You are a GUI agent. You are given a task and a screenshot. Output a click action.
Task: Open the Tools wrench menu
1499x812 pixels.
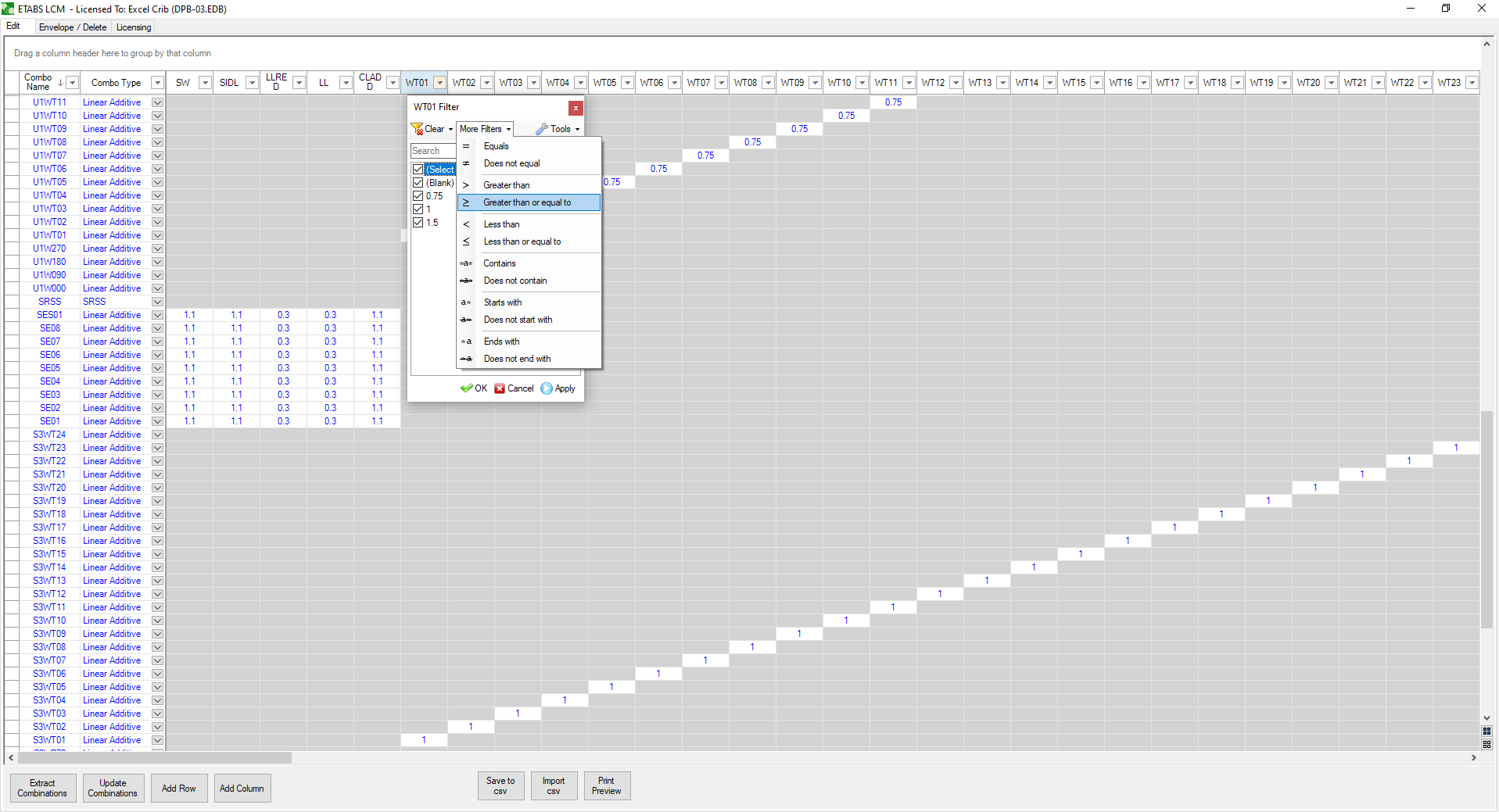(558, 129)
